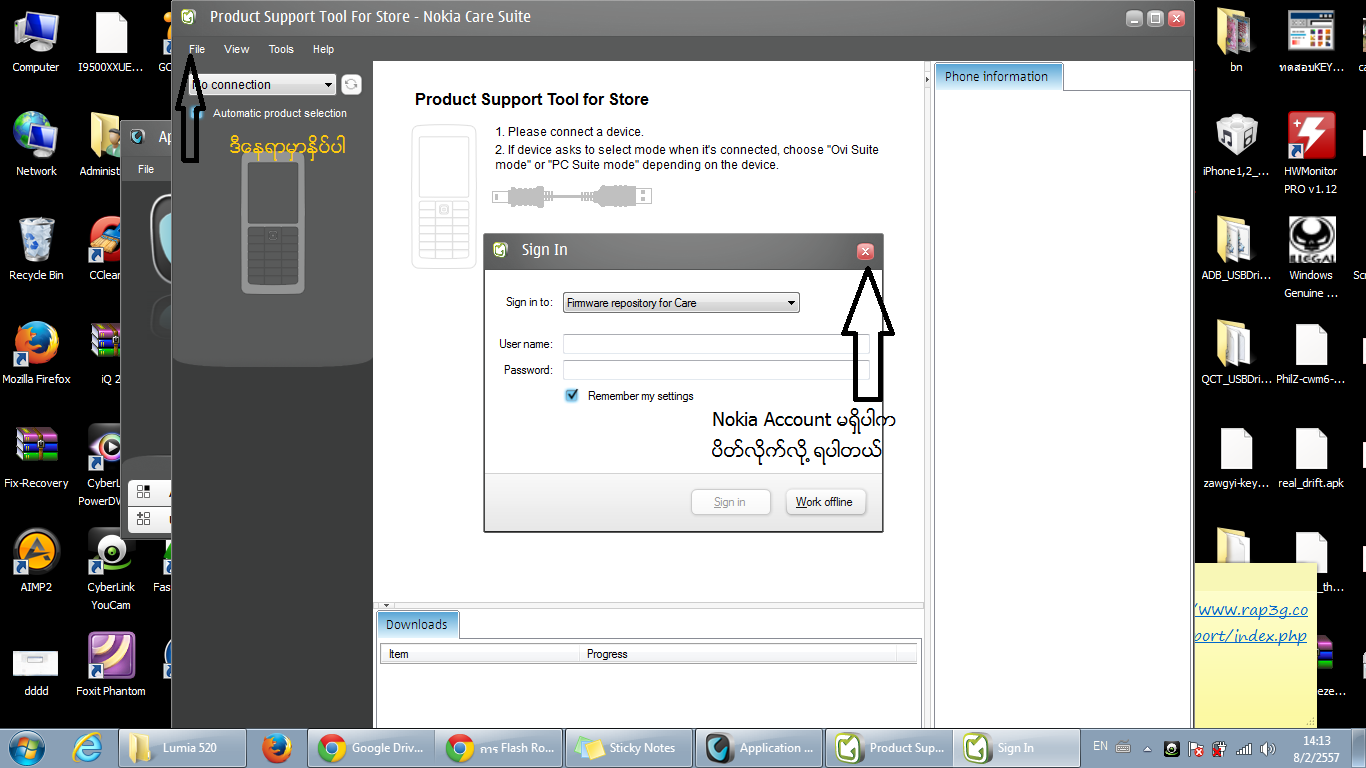
Task: Switch to Sticky Notes taskbar item
Action: (x=629, y=748)
